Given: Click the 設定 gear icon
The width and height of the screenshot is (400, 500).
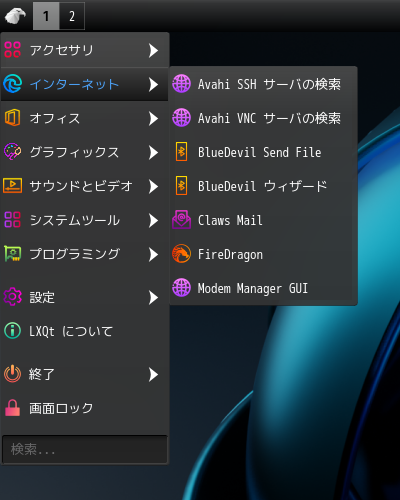Looking at the screenshot, I should pyautogui.click(x=13, y=297).
